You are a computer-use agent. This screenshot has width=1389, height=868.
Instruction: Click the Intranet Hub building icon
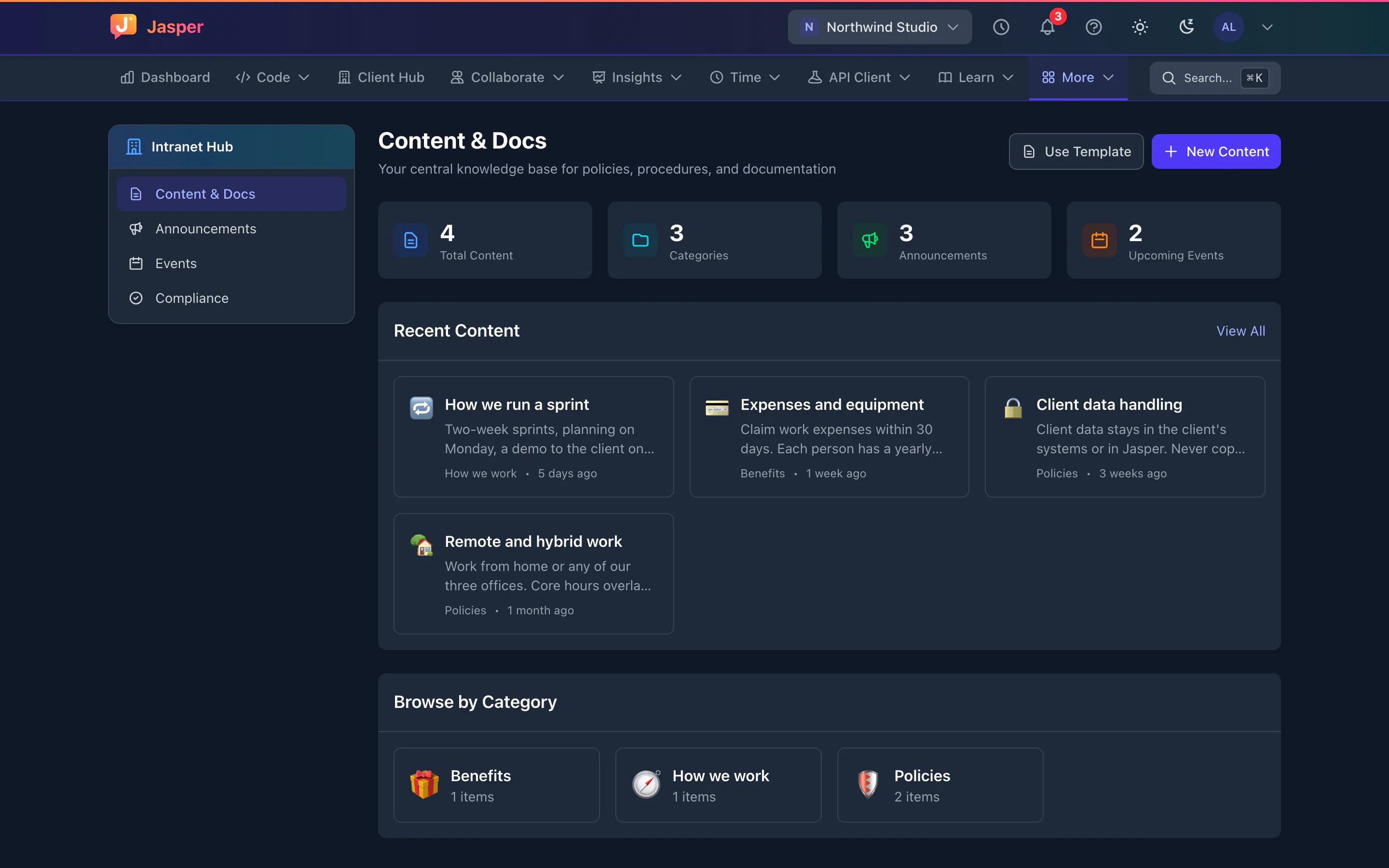[134, 147]
